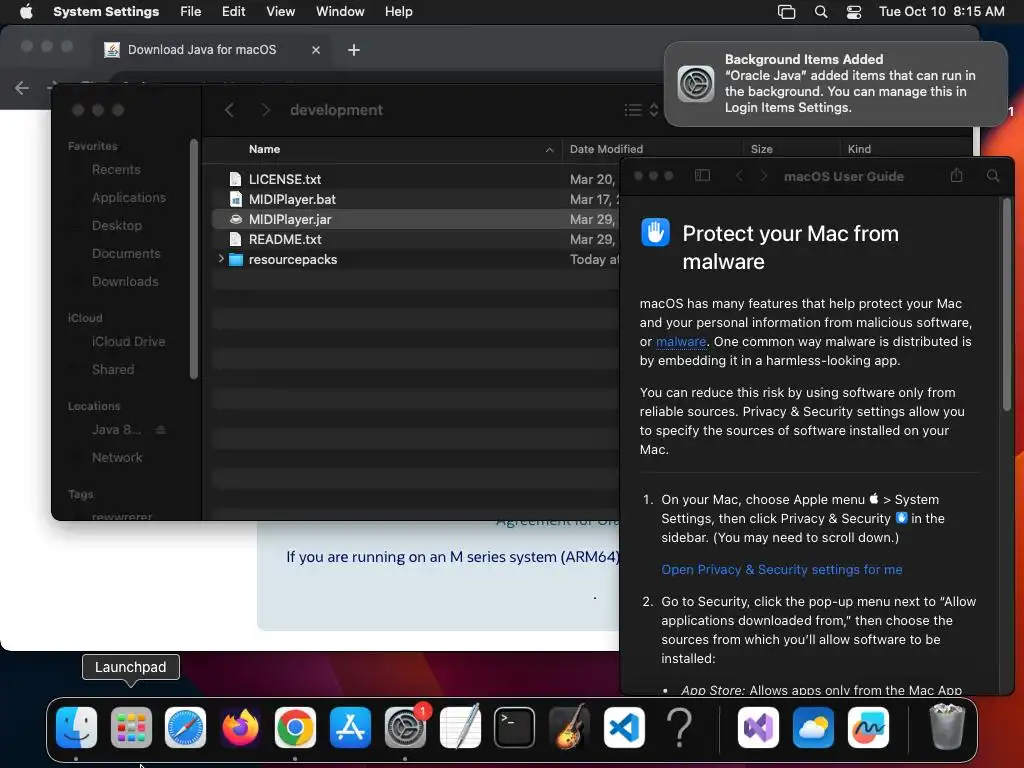This screenshot has height=768, width=1024.
Task: Open Freeform app in the Dock
Action: [x=868, y=727]
